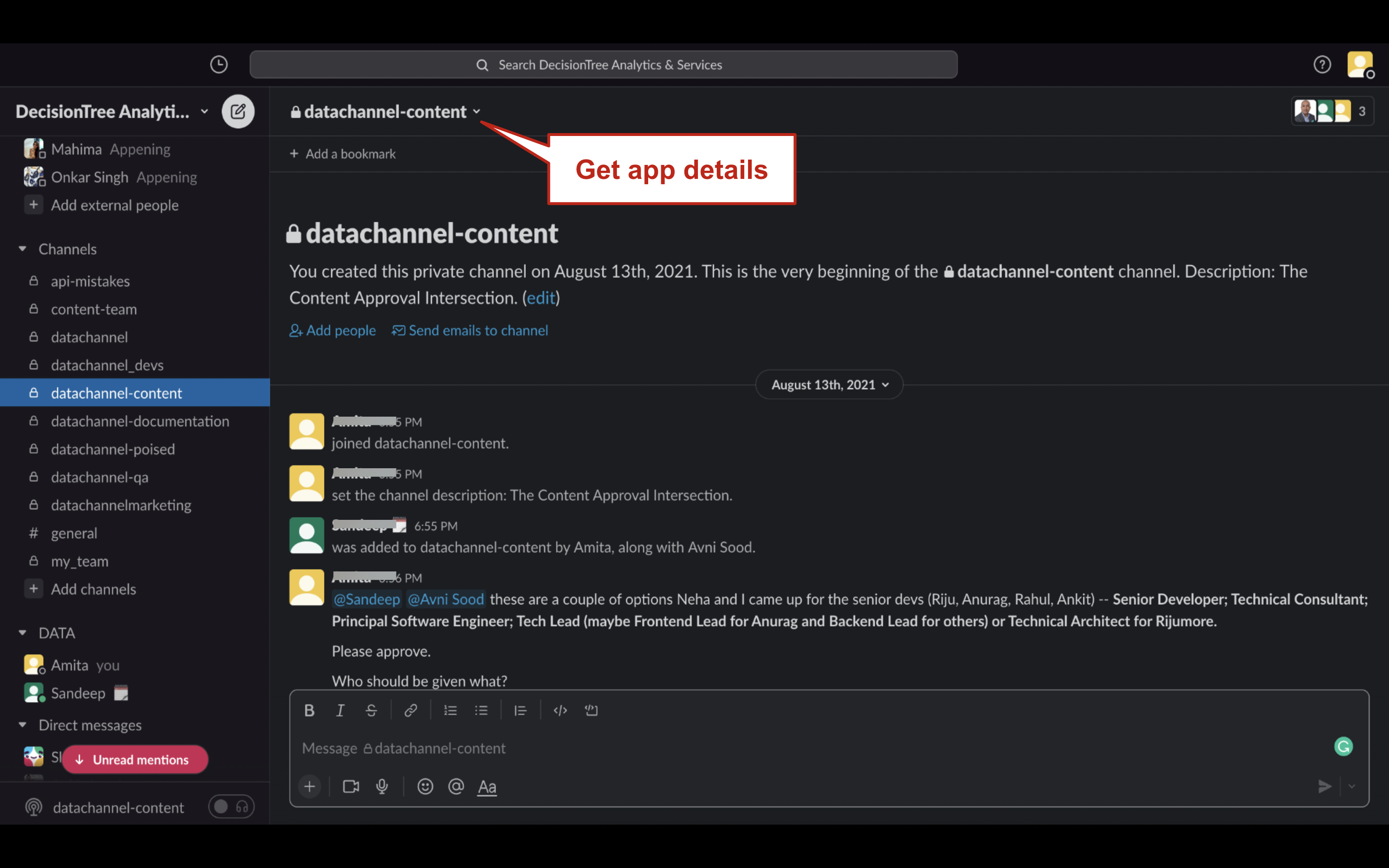Viewport: 1389px width, 868px height.
Task: Click the plus attachment button in composer
Action: (x=309, y=787)
